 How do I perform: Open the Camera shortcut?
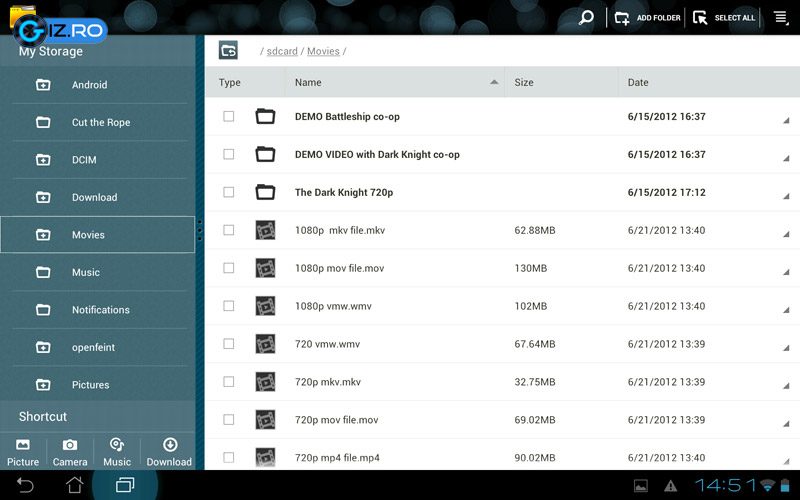[70, 445]
